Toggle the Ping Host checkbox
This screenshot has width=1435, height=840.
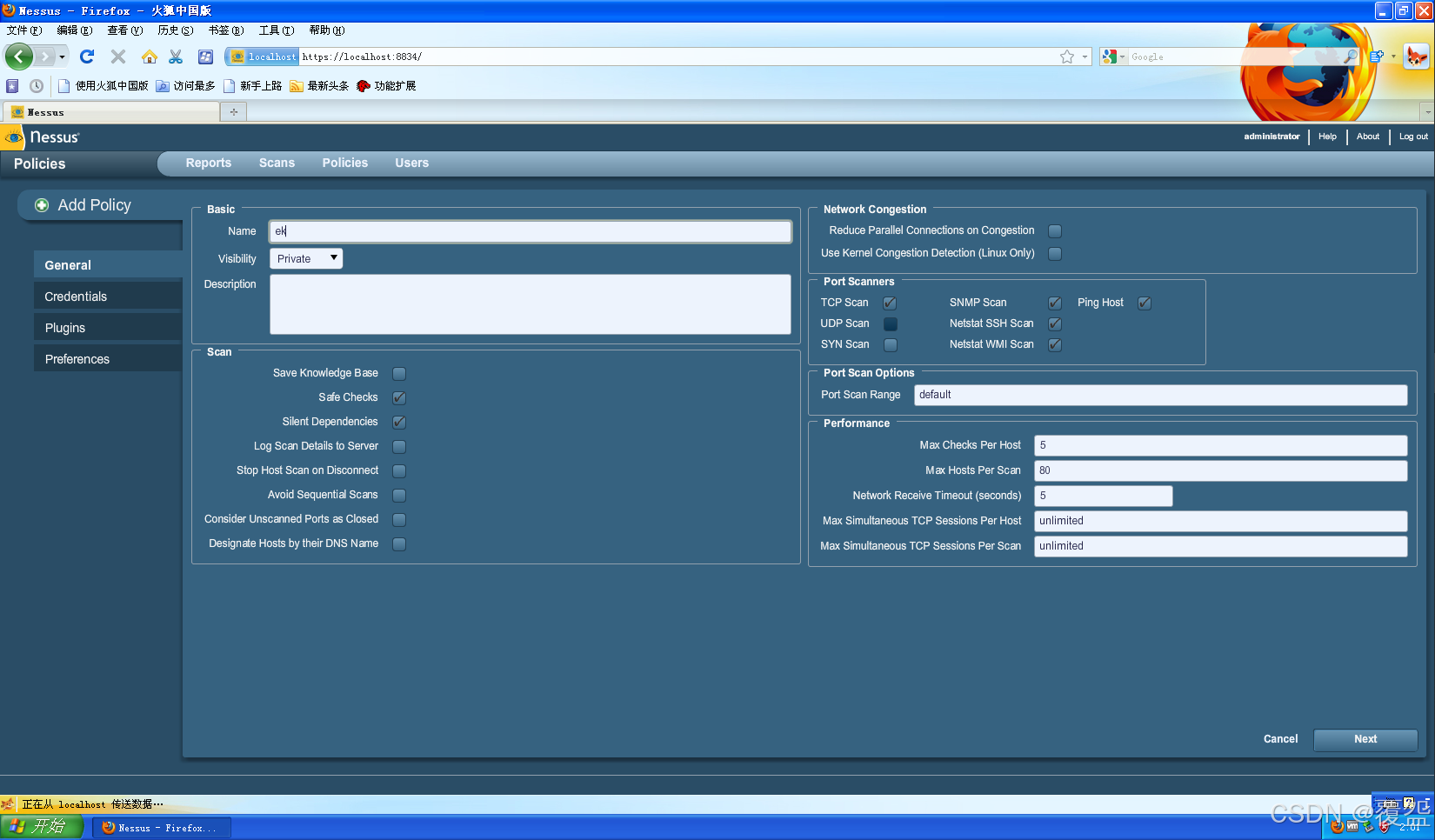pos(1145,303)
